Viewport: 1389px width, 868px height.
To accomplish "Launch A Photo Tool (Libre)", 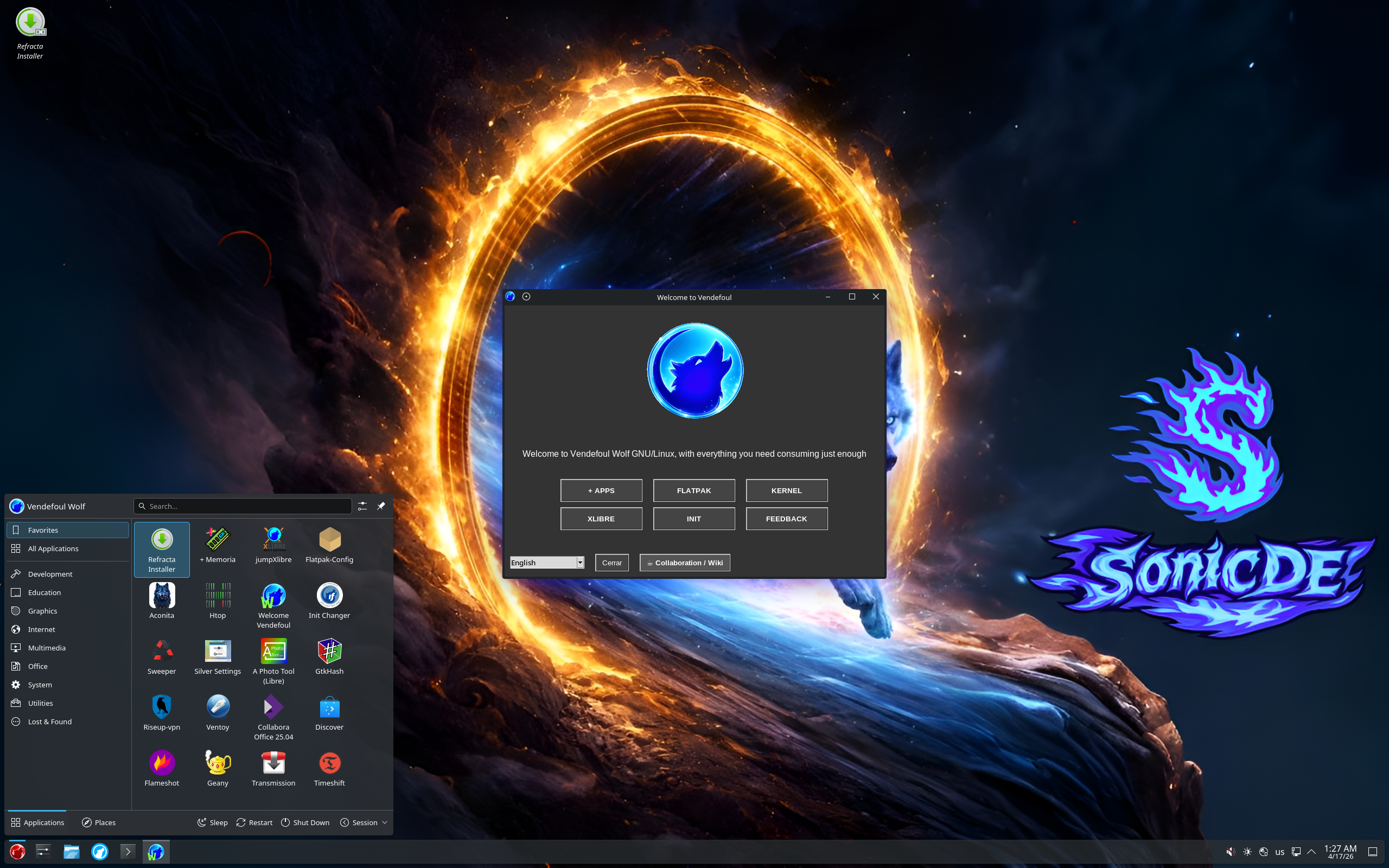I will 273,661.
